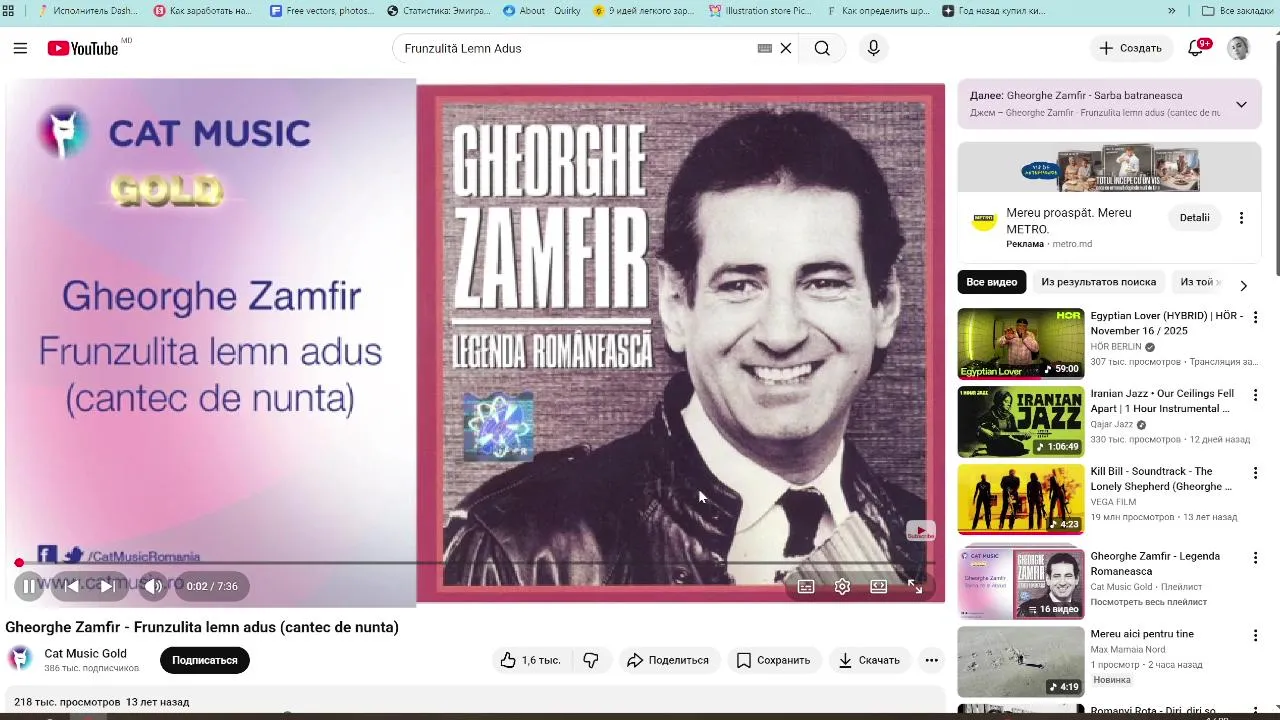Click Посмотреть весь плейлист link
The width and height of the screenshot is (1280, 720).
[1148, 602]
